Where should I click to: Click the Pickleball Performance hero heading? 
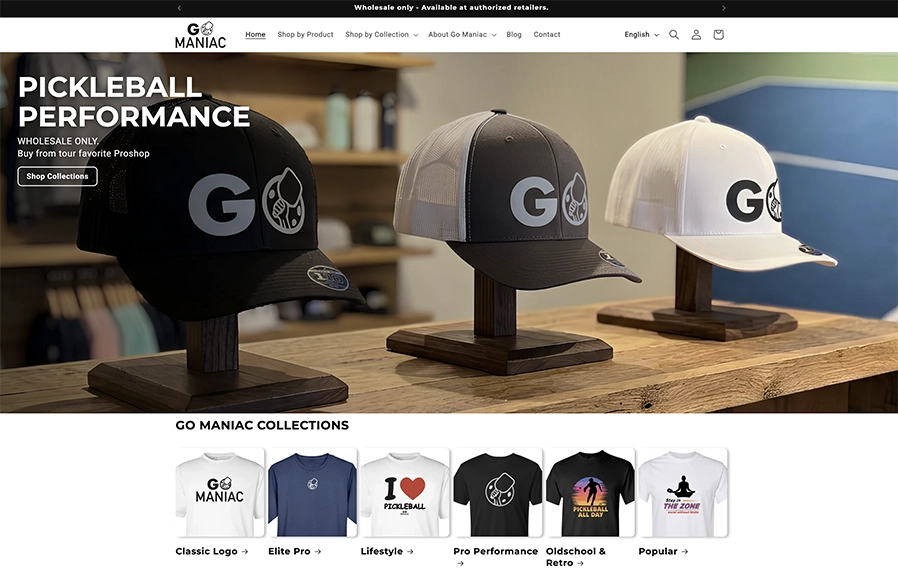(x=134, y=102)
